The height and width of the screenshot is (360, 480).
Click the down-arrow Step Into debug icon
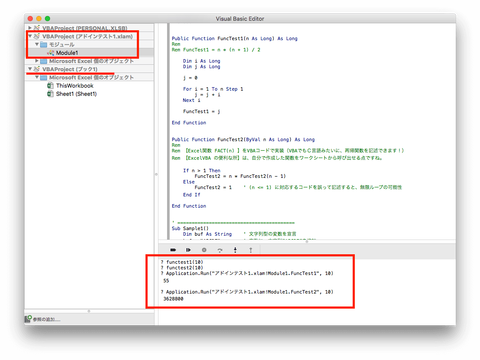235,250
